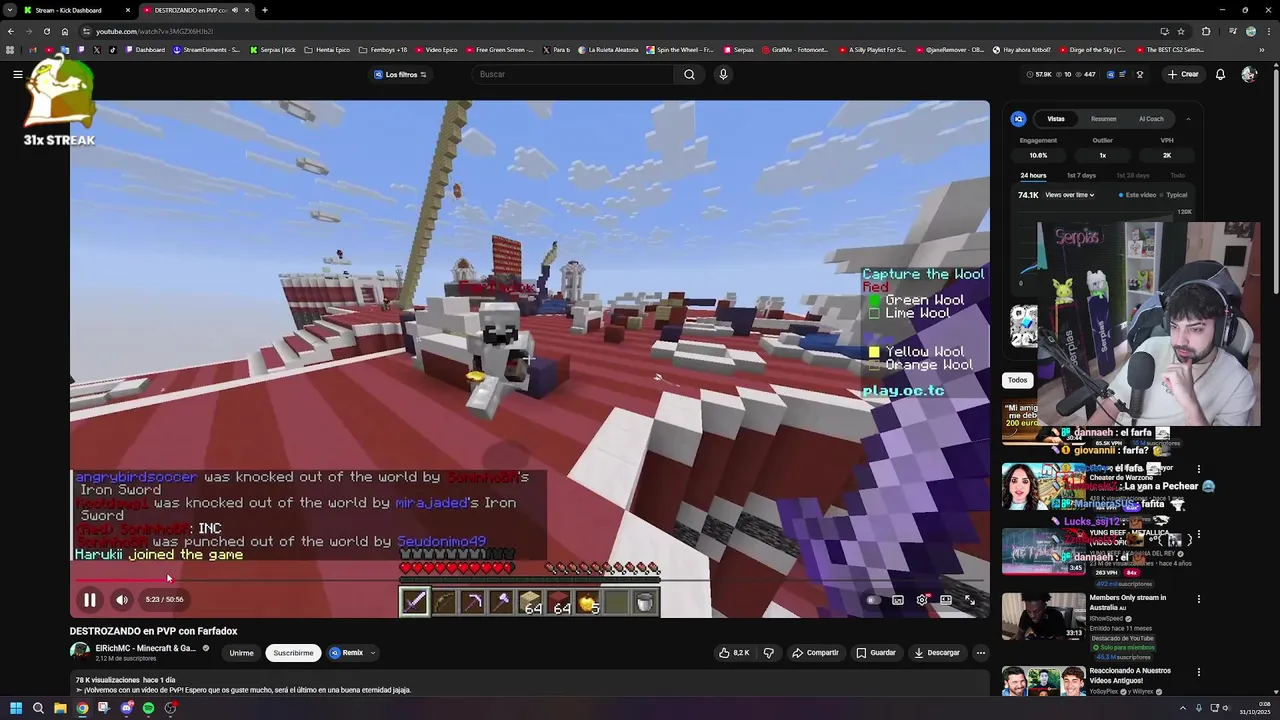
Task: Open the YouTube hamburger guide menu
Action: click(18, 74)
